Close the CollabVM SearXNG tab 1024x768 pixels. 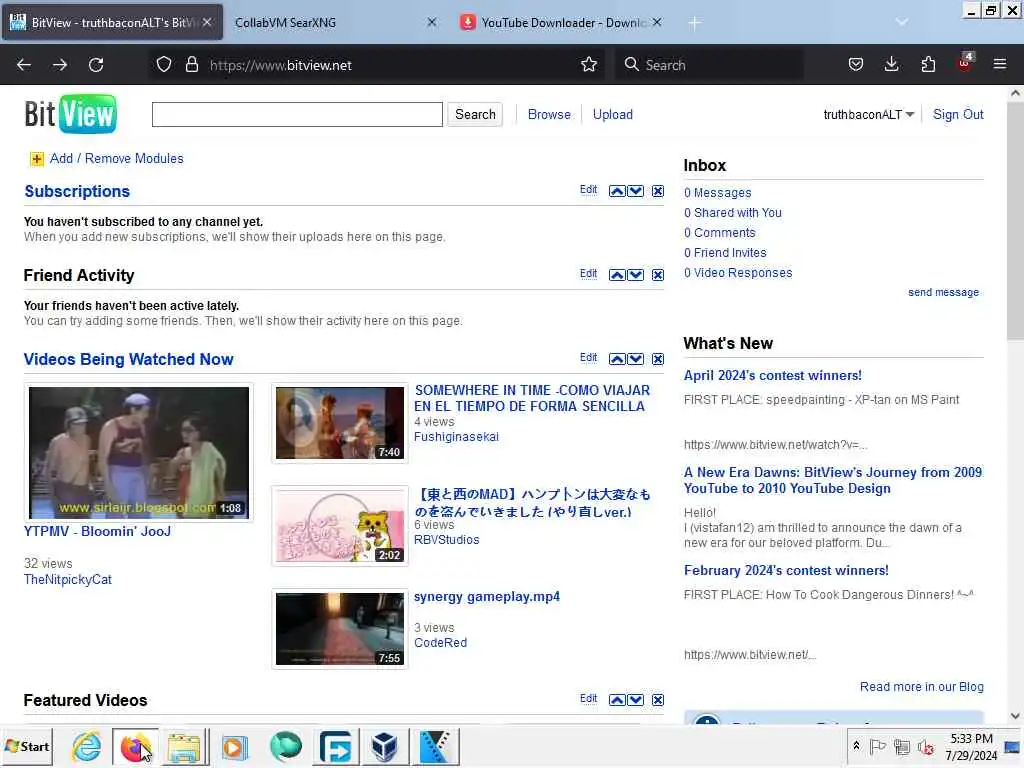point(432,22)
